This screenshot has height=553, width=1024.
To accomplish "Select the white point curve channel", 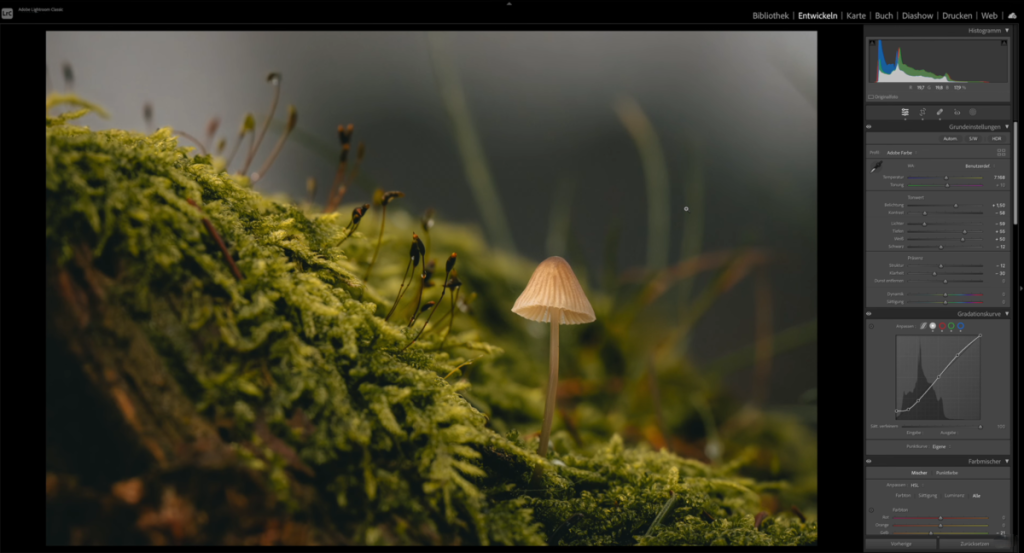I will coord(933,326).
